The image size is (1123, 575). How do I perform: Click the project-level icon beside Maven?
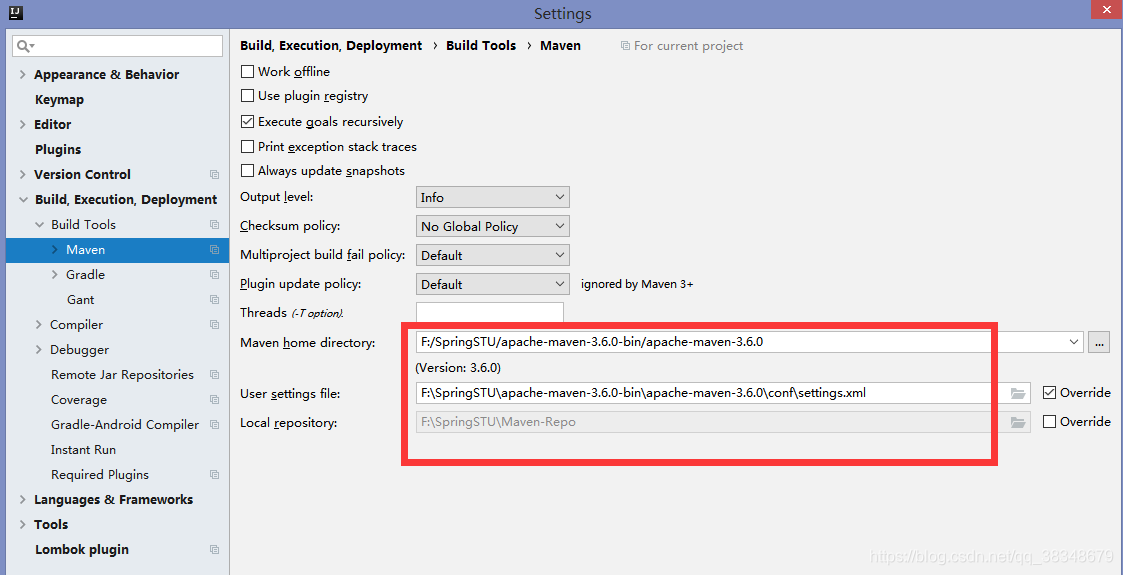214,250
